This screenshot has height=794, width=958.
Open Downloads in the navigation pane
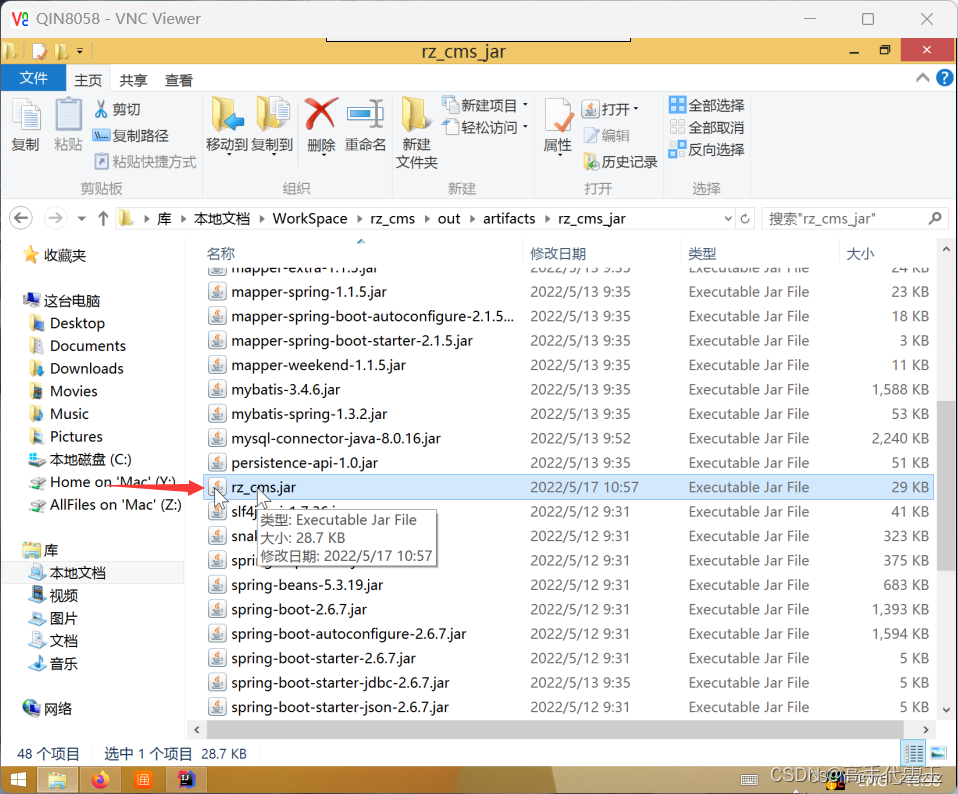tap(76, 368)
